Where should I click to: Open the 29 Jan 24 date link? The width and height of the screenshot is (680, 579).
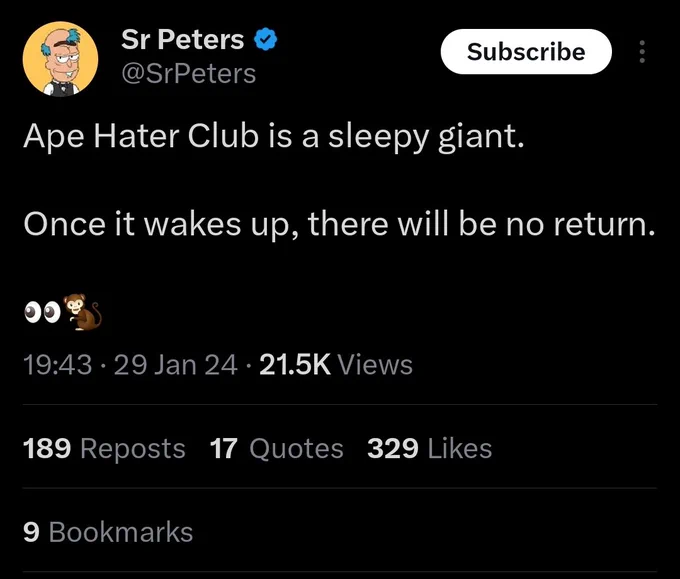(x=176, y=364)
